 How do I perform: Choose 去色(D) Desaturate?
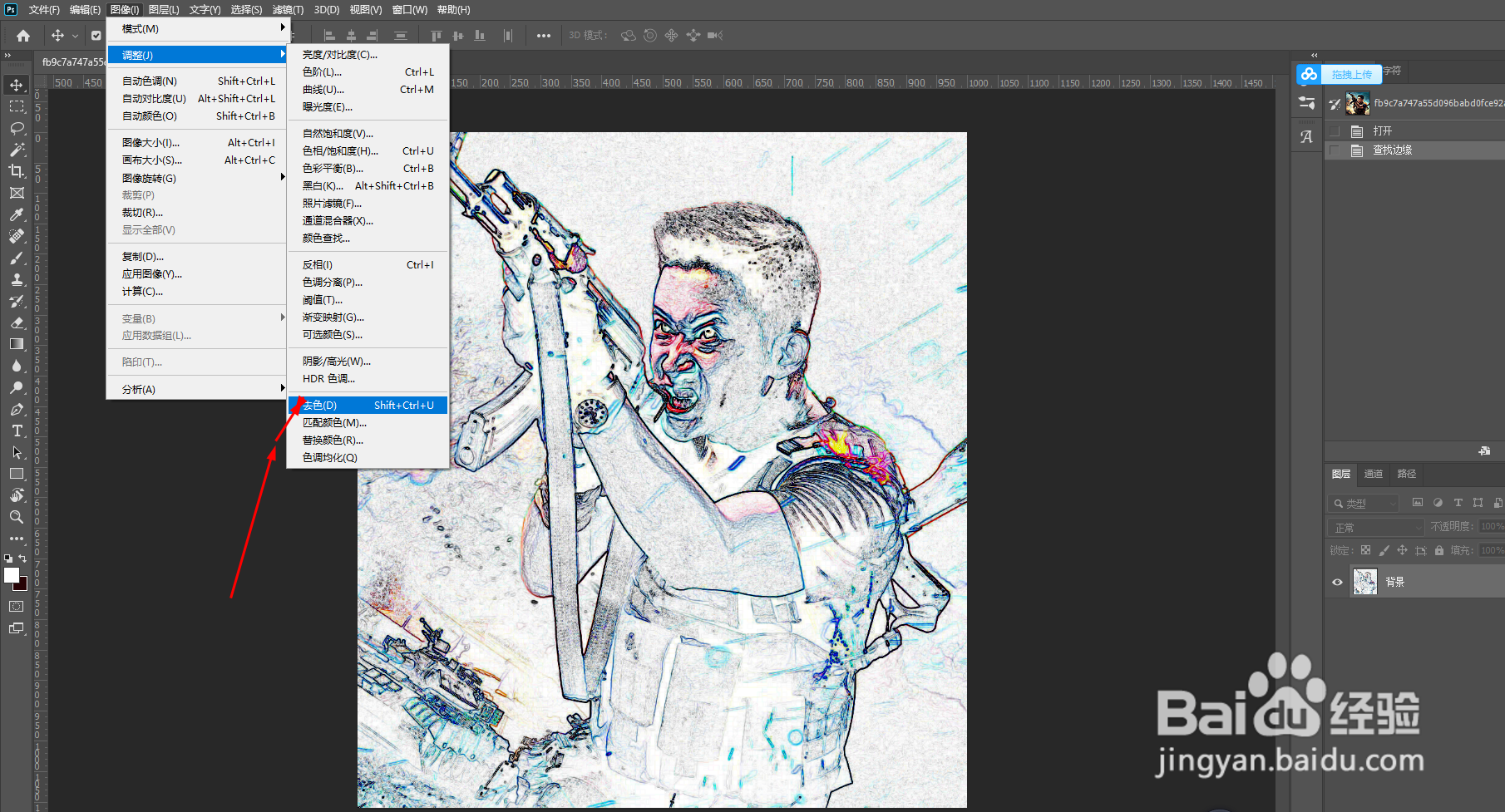368,405
